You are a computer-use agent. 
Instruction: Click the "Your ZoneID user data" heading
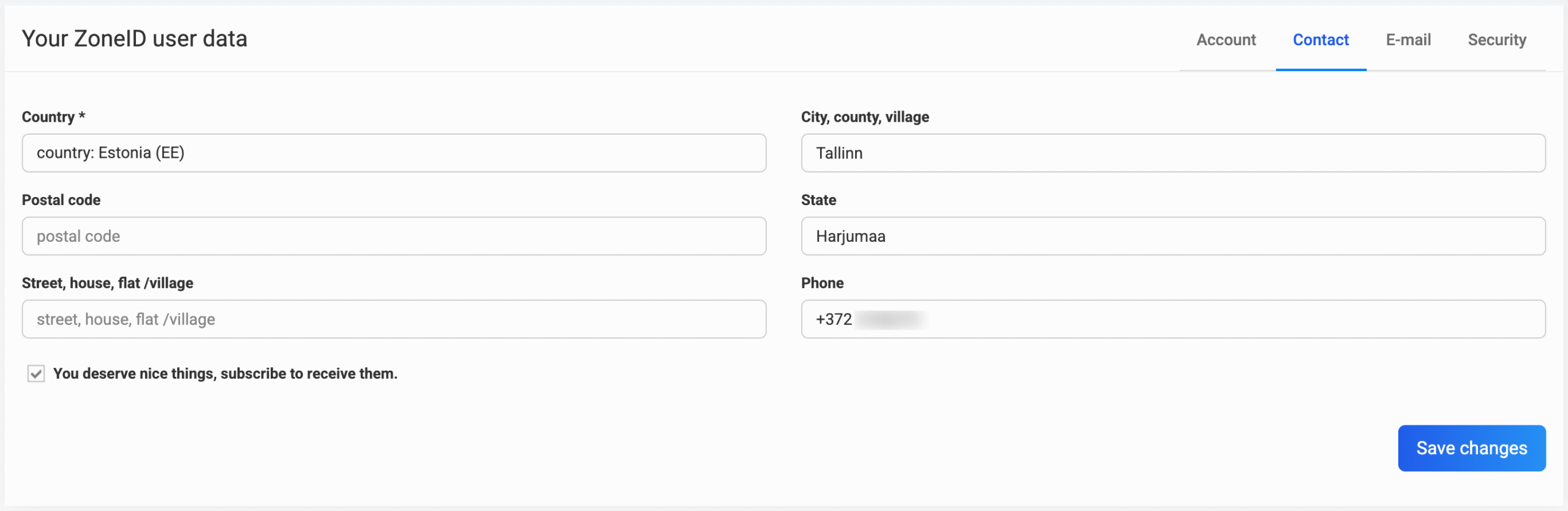(135, 39)
